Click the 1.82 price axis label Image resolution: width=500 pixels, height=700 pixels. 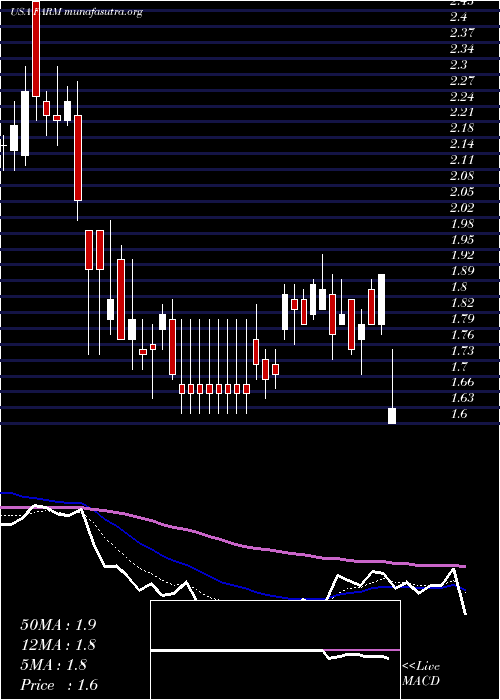point(462,304)
